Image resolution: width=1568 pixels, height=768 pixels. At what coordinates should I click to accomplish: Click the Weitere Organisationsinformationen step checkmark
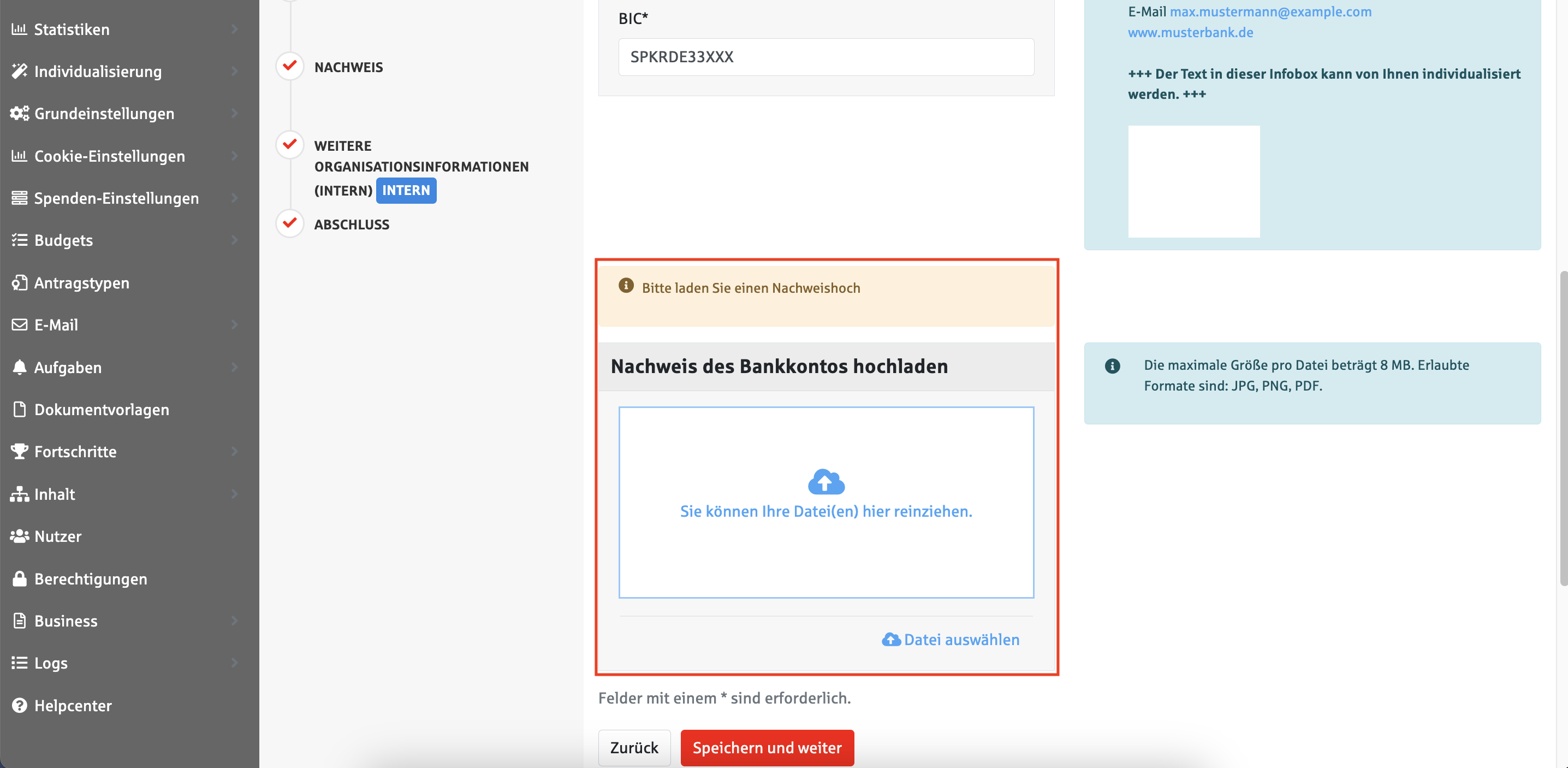point(290,144)
